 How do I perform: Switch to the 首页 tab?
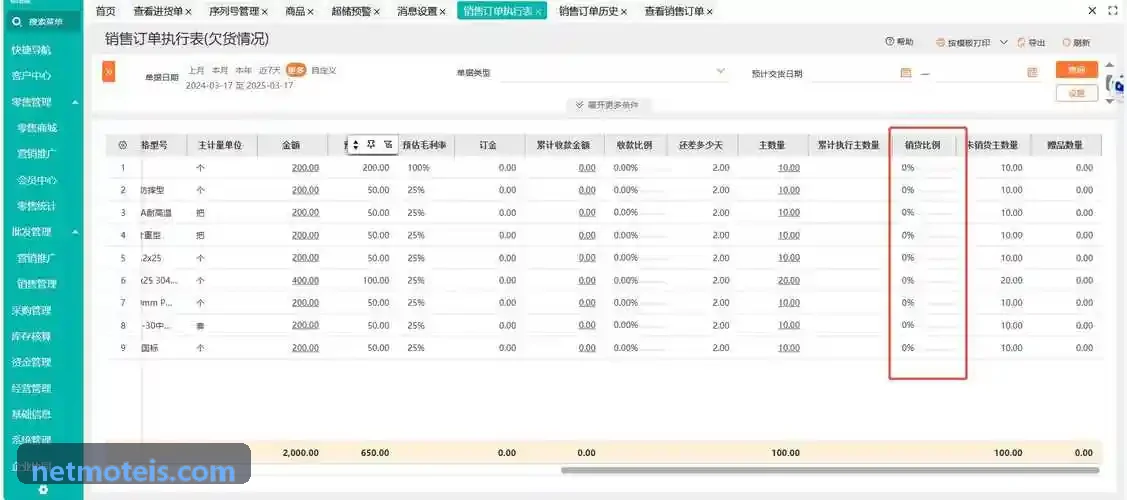tap(106, 11)
